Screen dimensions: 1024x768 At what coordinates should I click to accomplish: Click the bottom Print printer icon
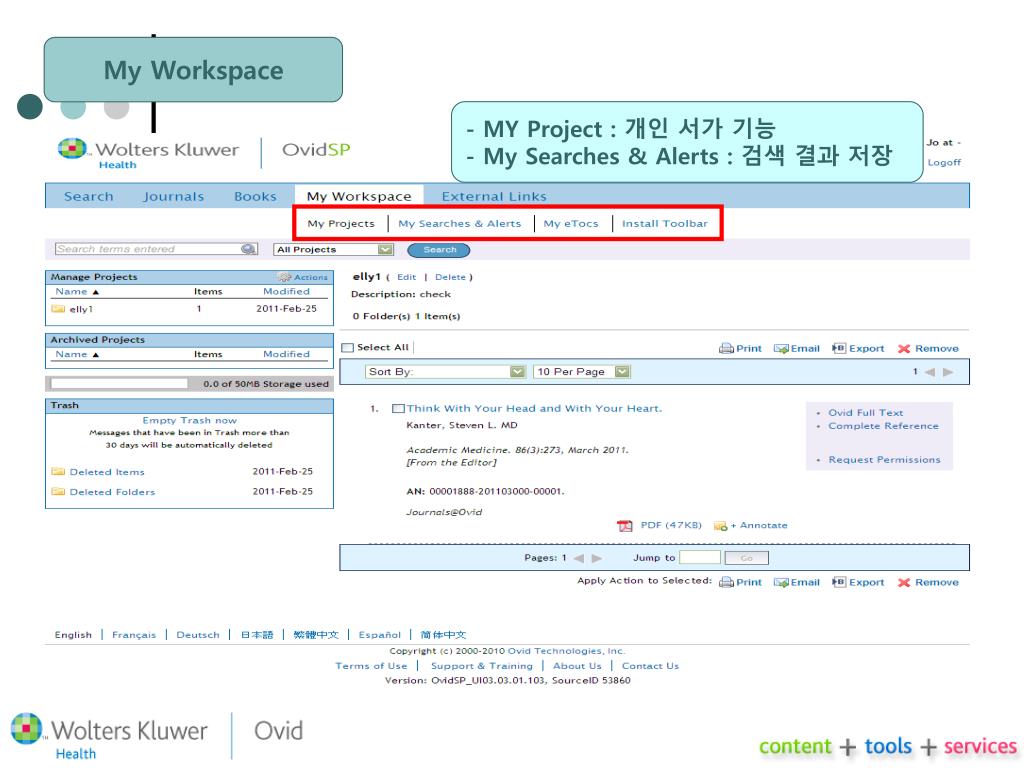click(726, 583)
